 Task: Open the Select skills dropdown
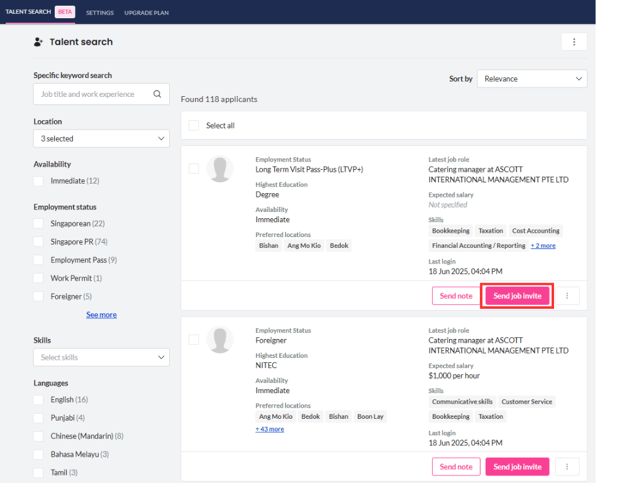[101, 357]
